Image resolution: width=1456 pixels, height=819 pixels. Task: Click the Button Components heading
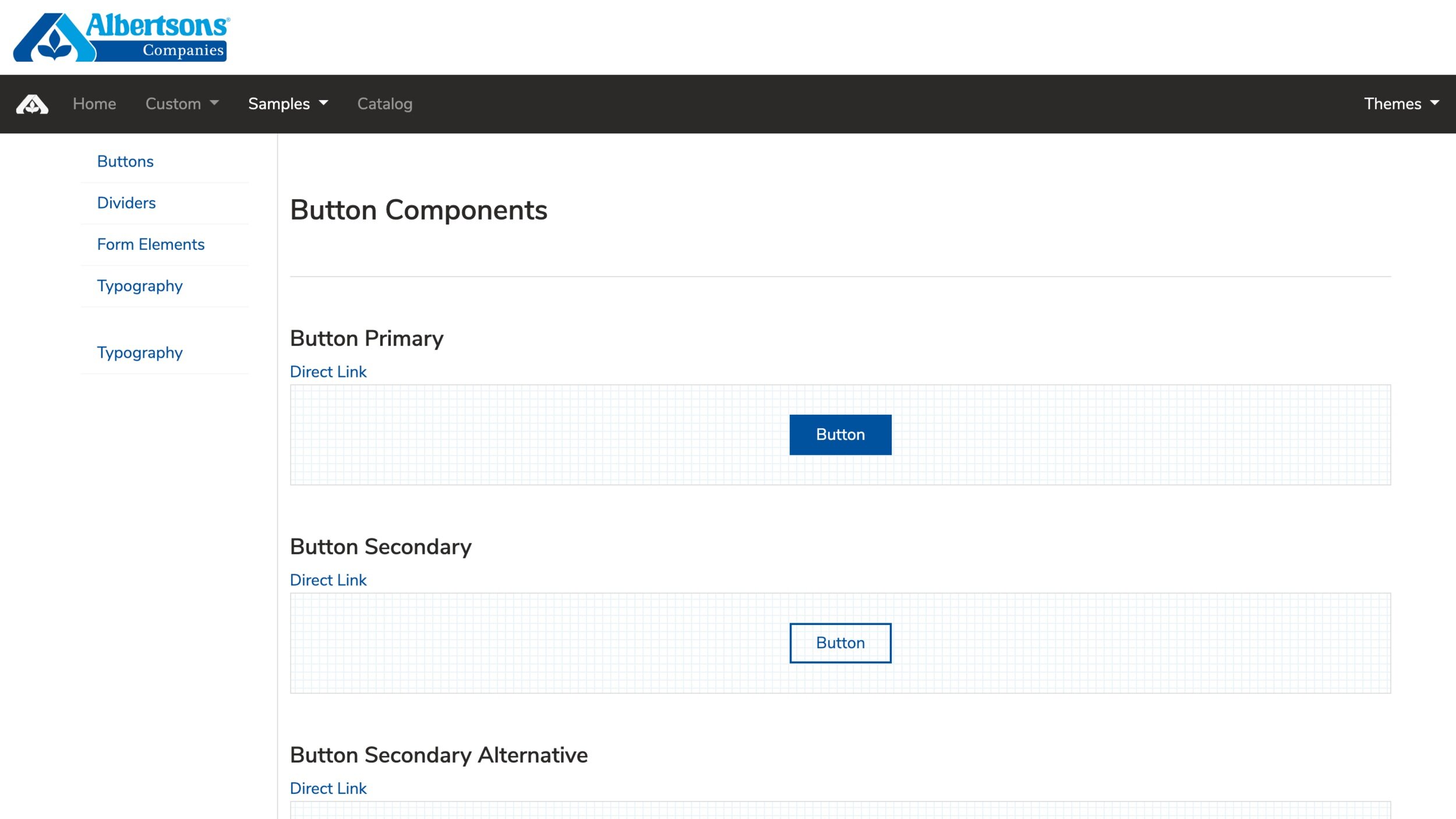click(x=418, y=210)
